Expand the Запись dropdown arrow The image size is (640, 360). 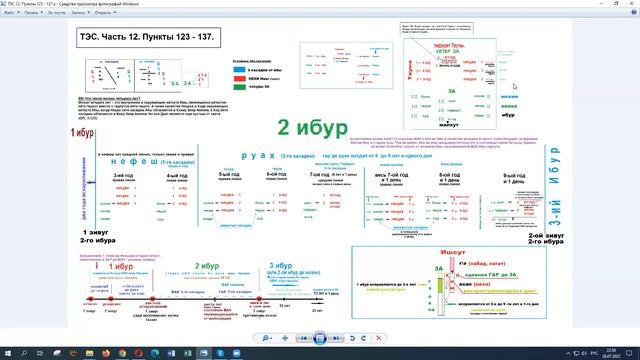click(89, 13)
